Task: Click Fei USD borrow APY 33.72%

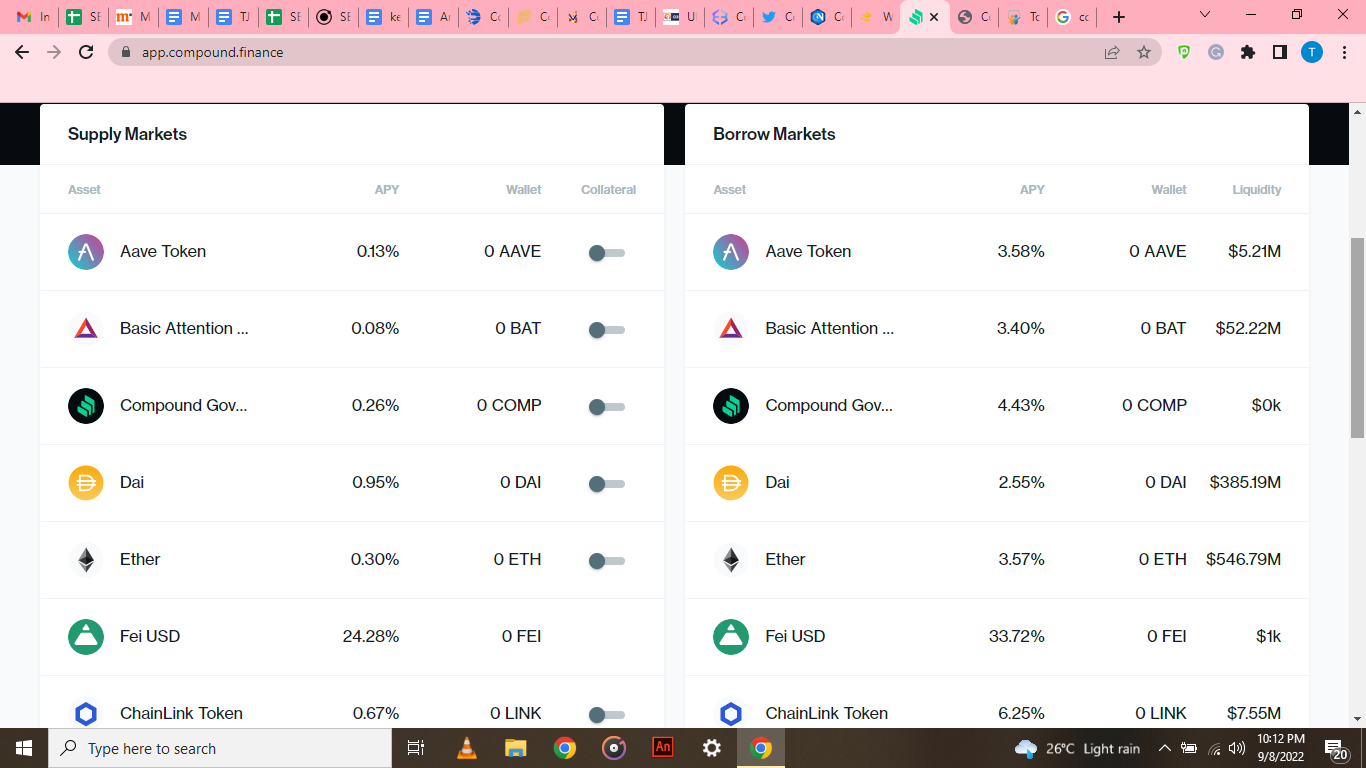Action: 1017,637
